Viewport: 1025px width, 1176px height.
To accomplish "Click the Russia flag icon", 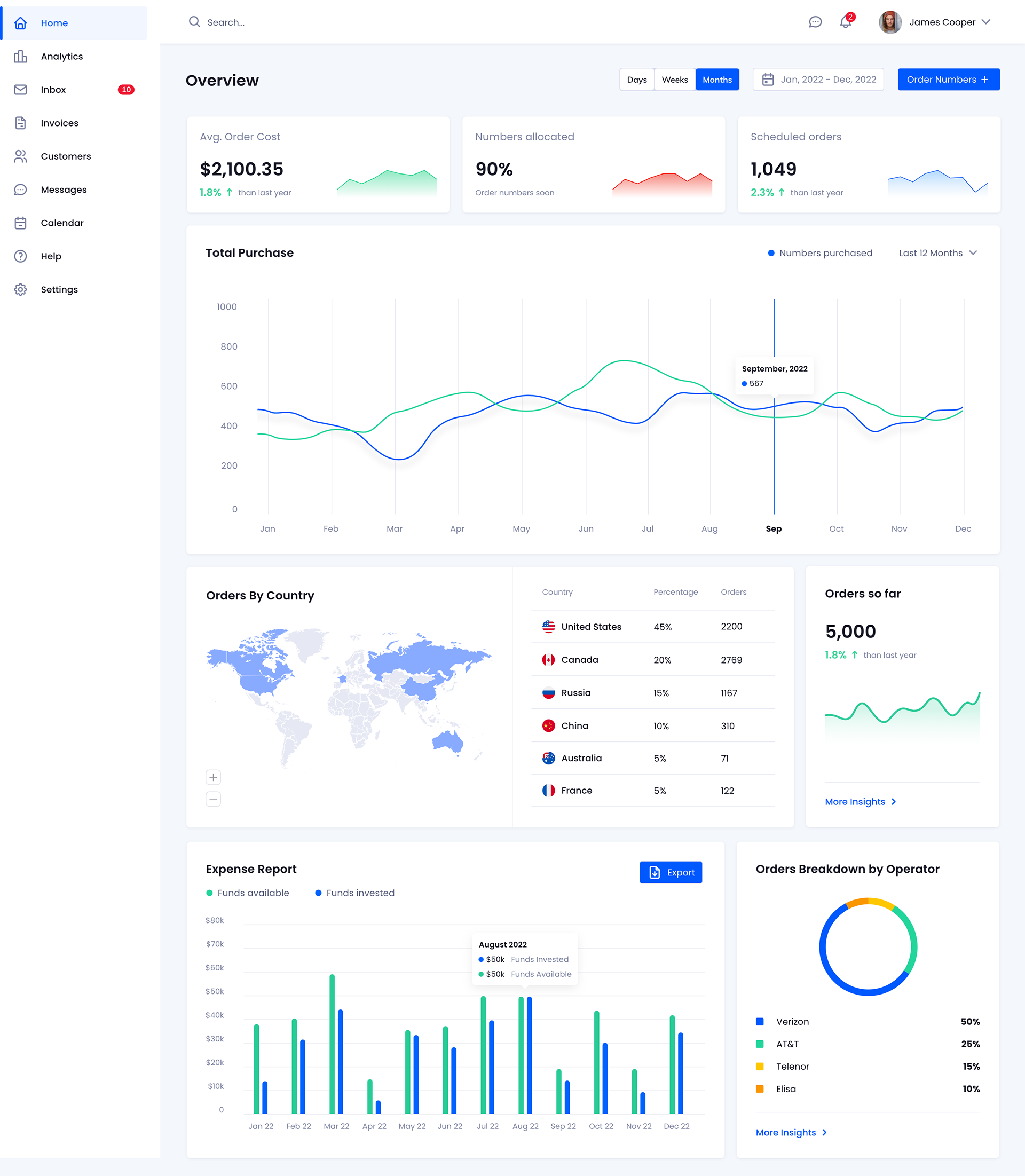I will pyautogui.click(x=549, y=693).
